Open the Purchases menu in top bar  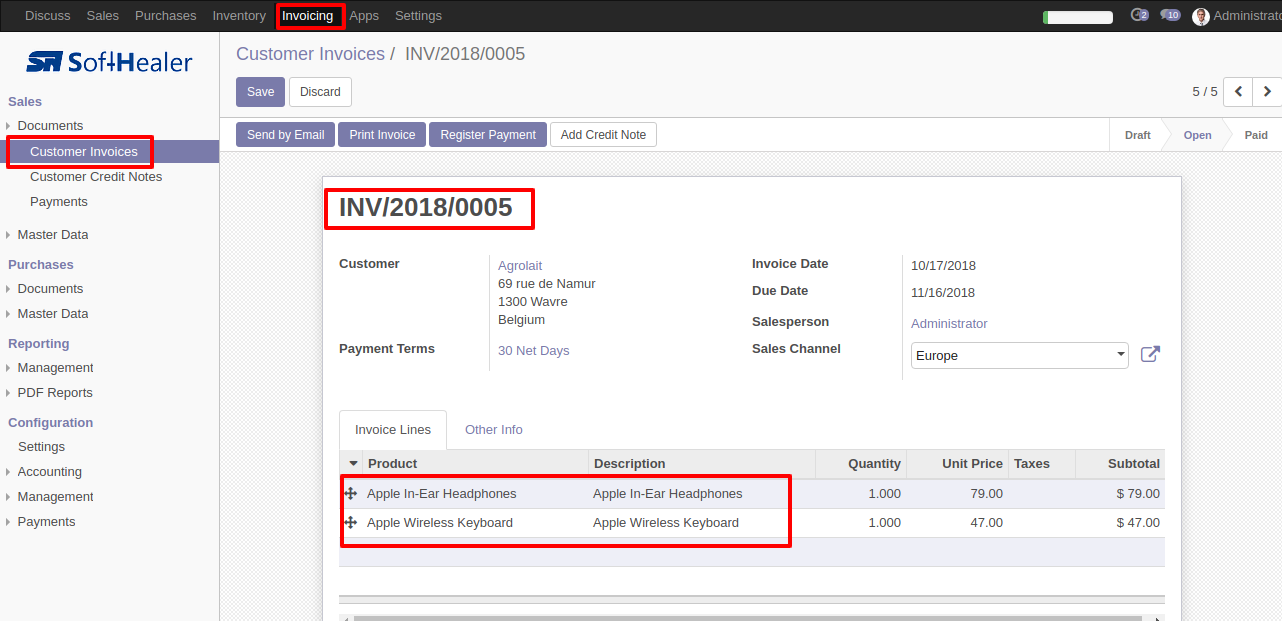[166, 16]
